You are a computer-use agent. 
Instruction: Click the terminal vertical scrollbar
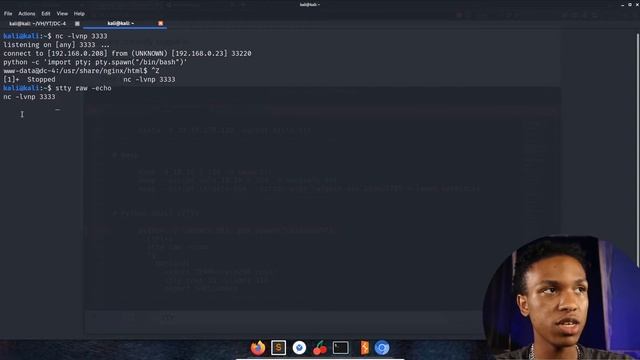(x=638, y=150)
